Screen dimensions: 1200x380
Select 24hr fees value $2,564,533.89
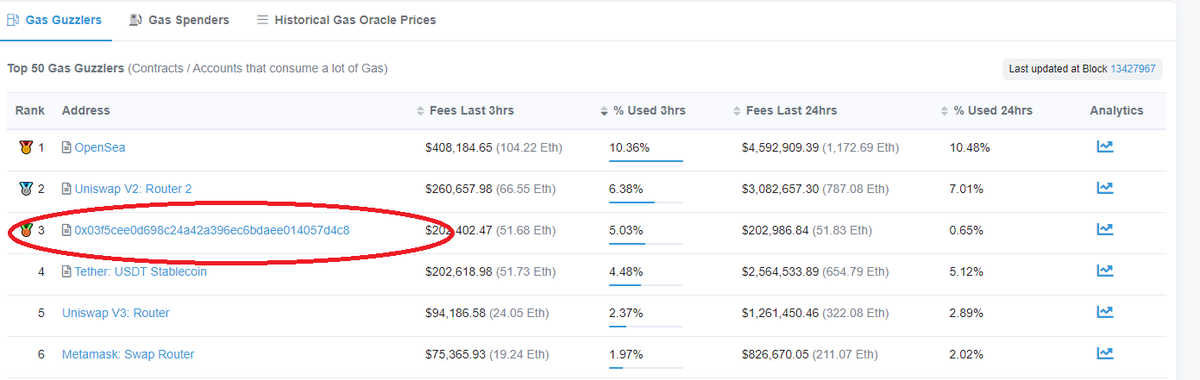tap(780, 272)
